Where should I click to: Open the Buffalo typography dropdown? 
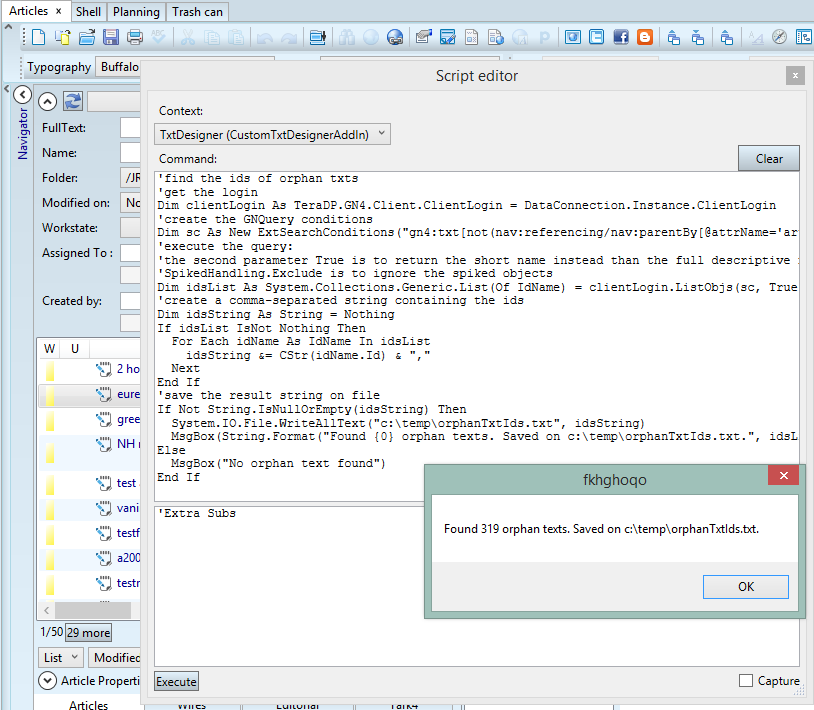pos(118,67)
